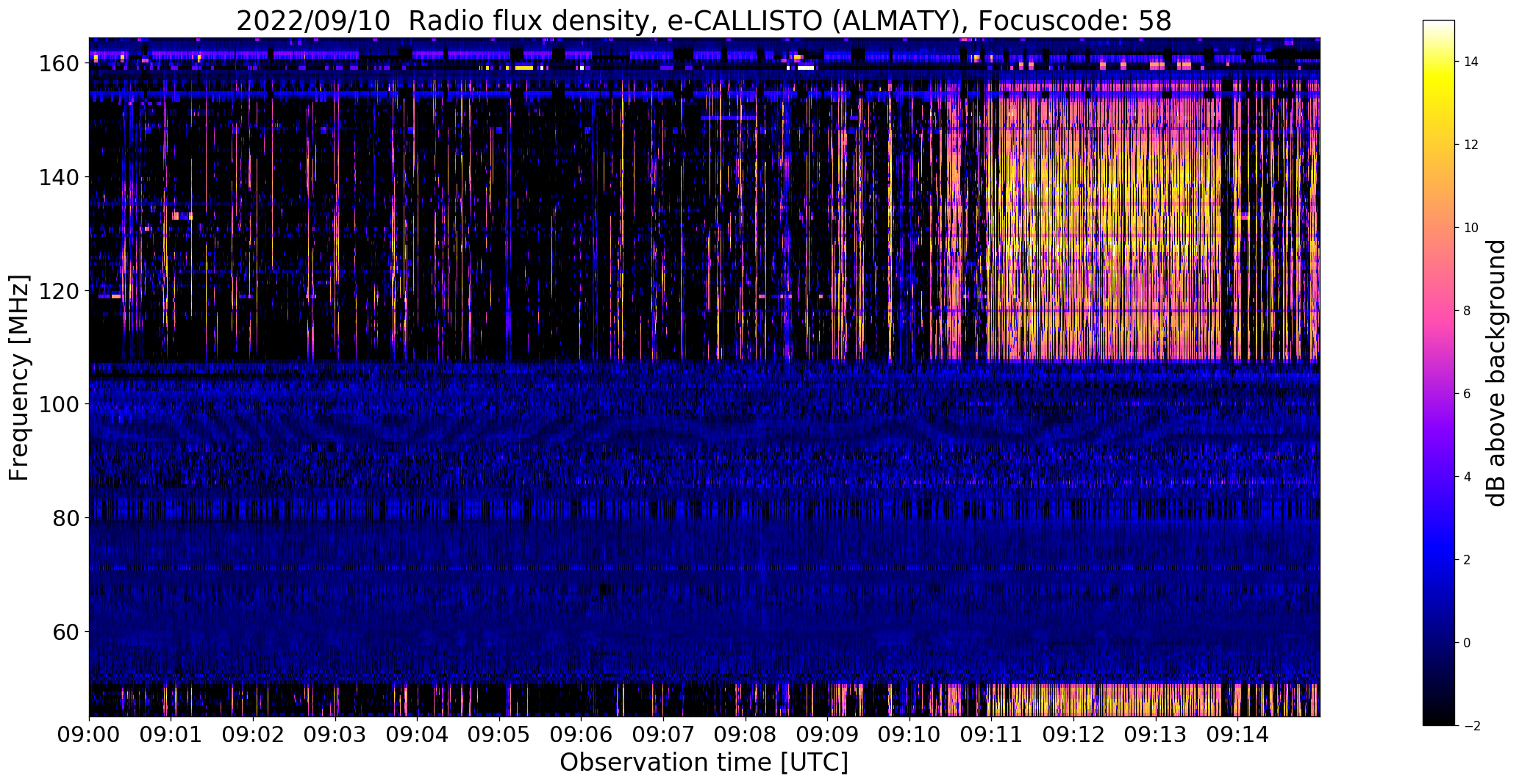
Task: Click the 09:03 time tick label
Action: point(335,734)
